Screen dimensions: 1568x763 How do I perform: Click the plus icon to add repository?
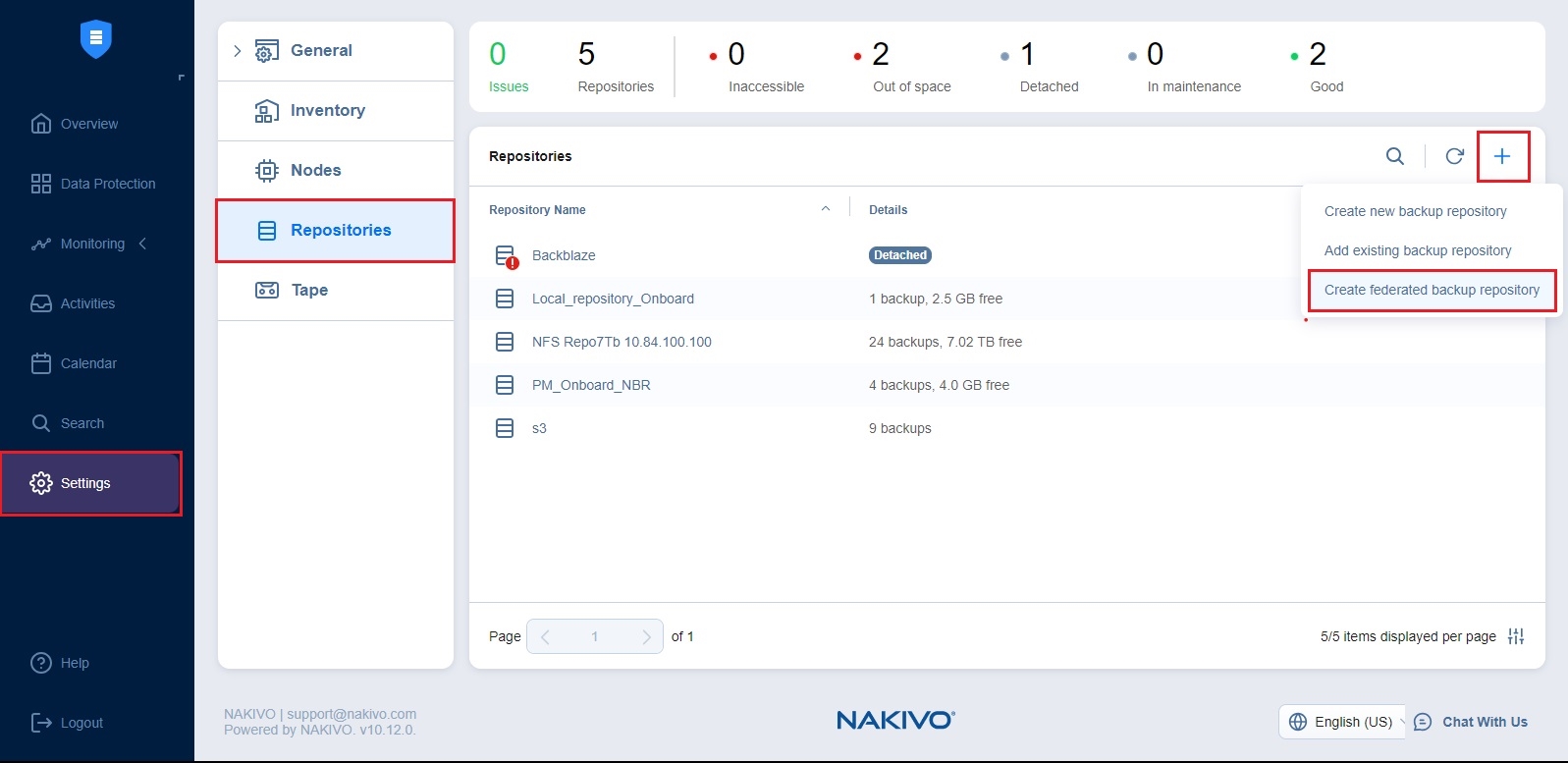point(1502,156)
